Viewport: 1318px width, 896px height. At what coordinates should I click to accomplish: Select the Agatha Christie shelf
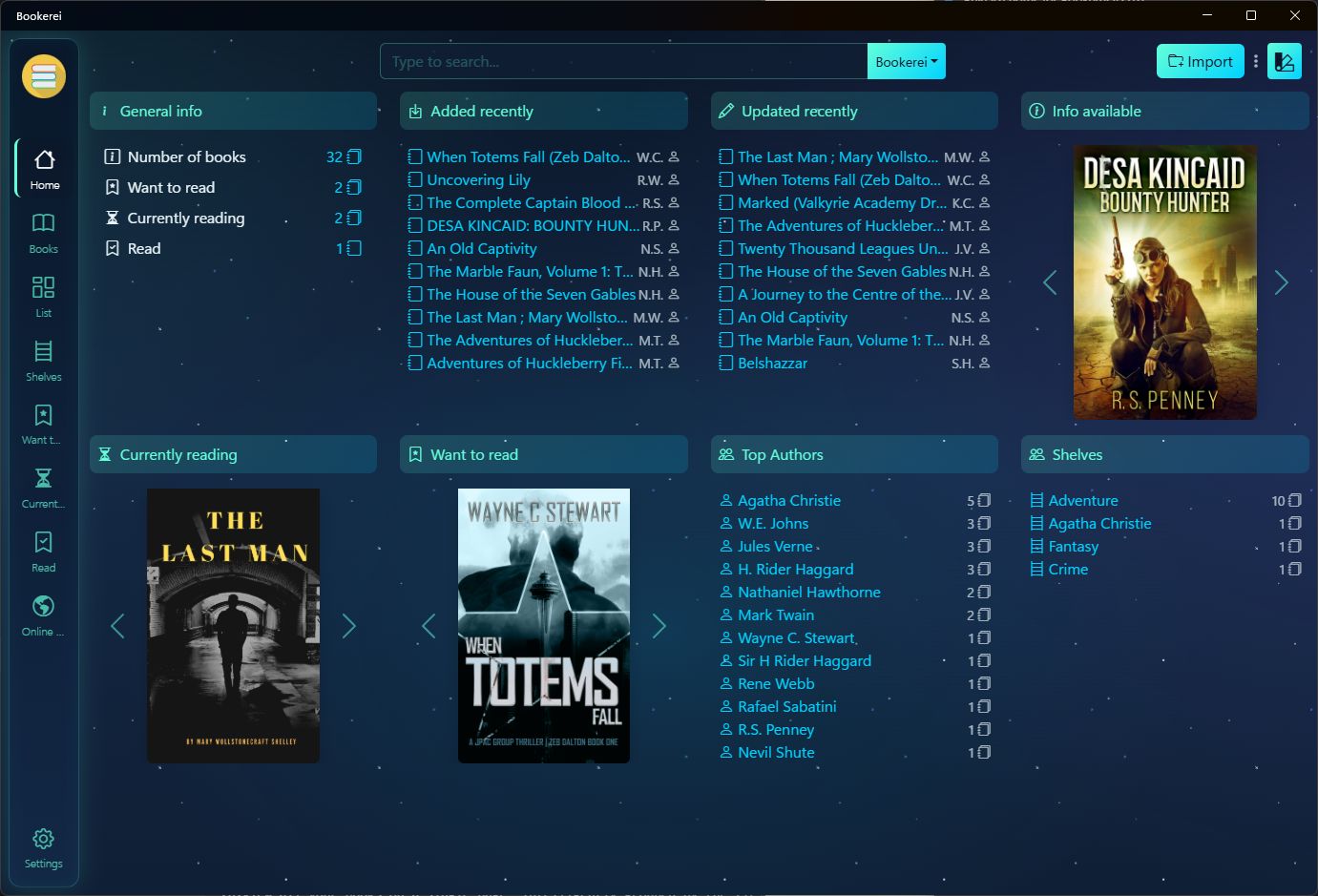(1099, 523)
